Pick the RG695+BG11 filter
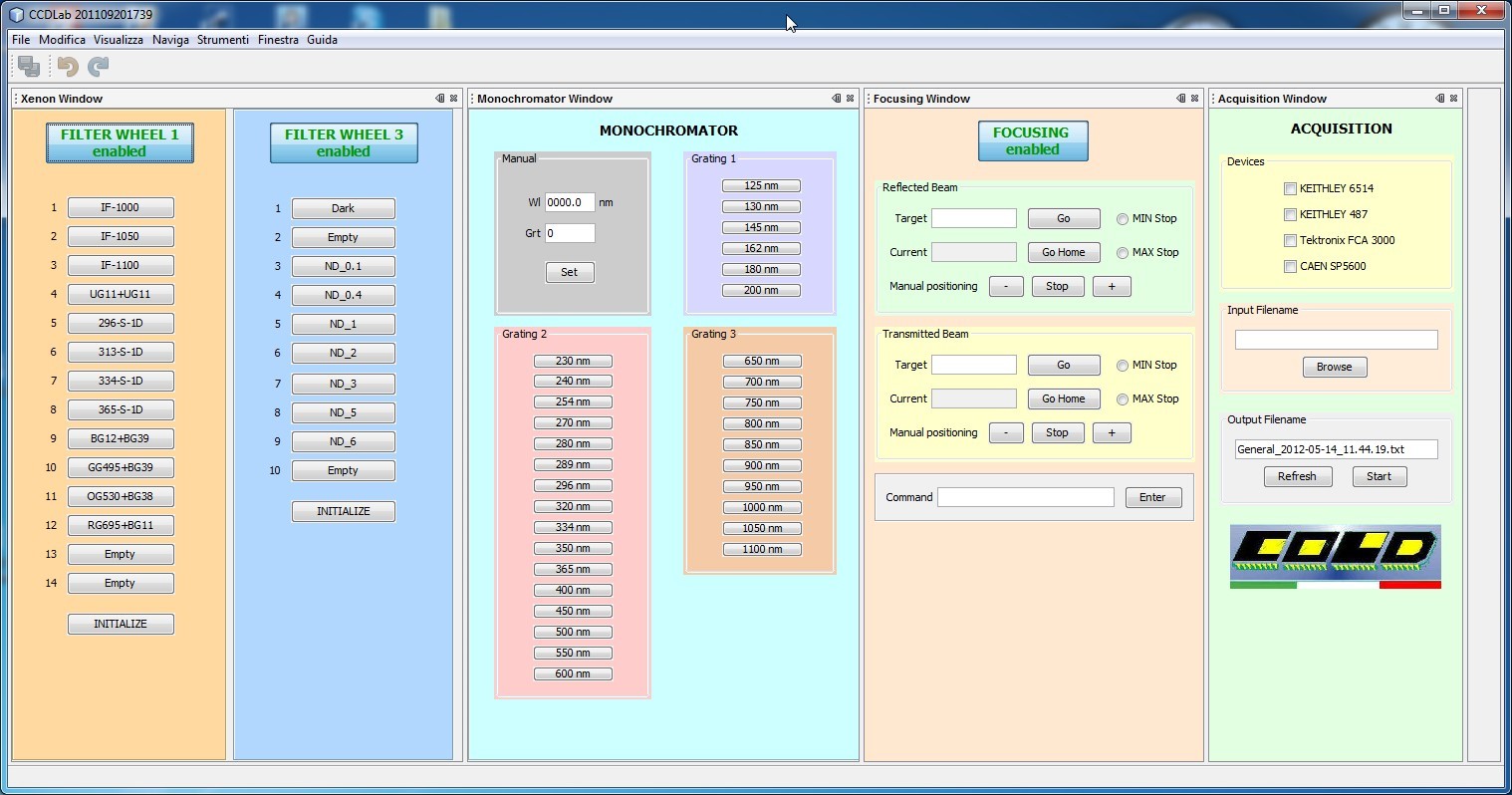Viewport: 1512px width, 795px height. [121, 525]
